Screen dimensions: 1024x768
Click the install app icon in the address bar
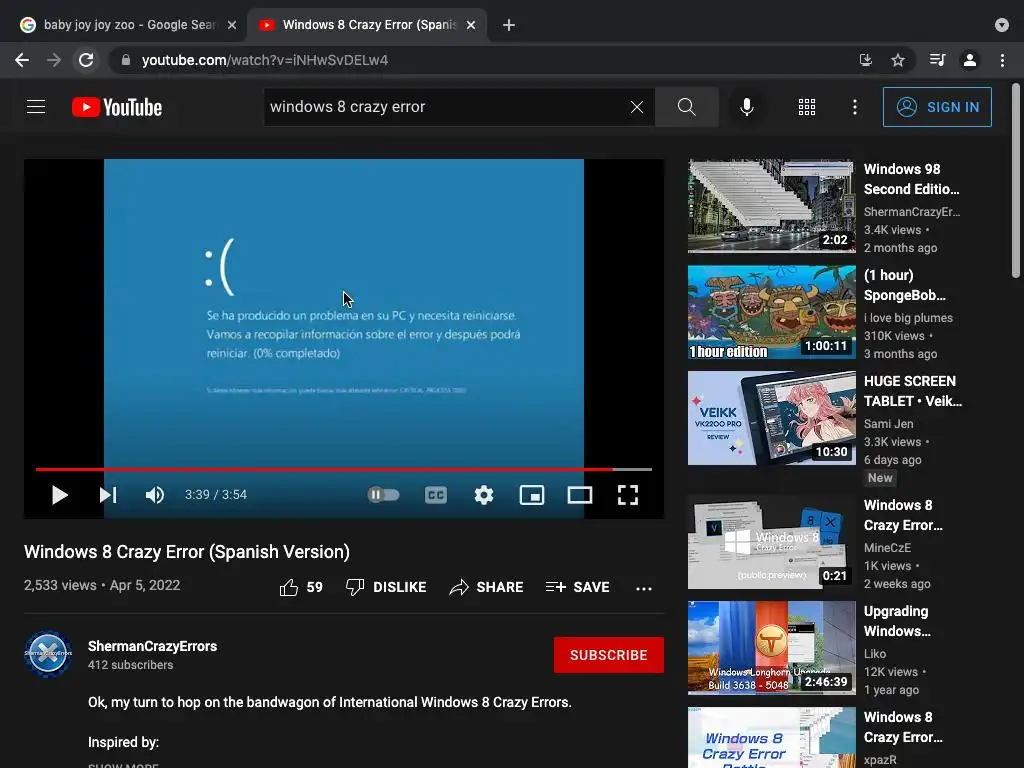click(865, 60)
